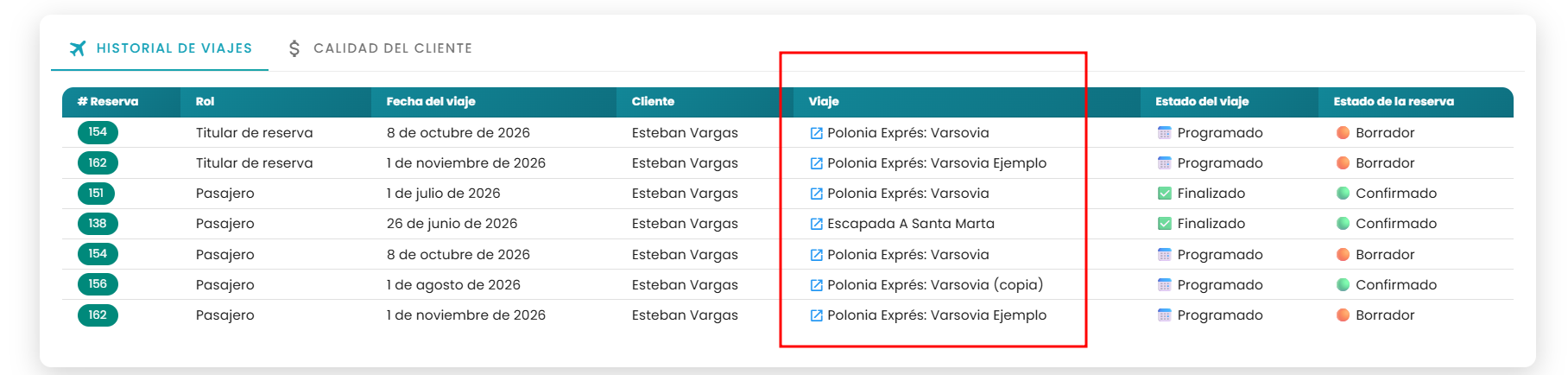
Task: Click calendar icon on Programado status of reservation 156
Action: pyautogui.click(x=1164, y=284)
